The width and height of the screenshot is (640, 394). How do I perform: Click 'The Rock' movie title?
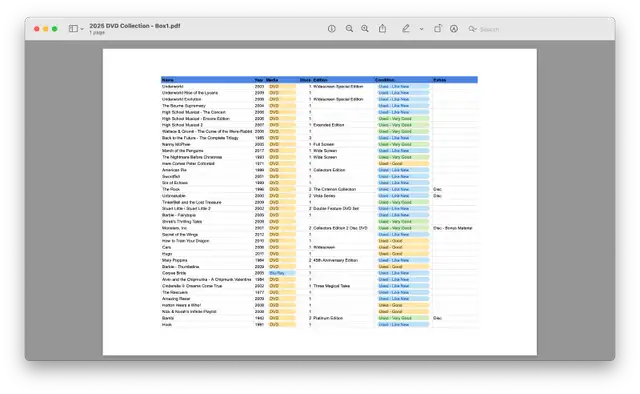[171, 189]
